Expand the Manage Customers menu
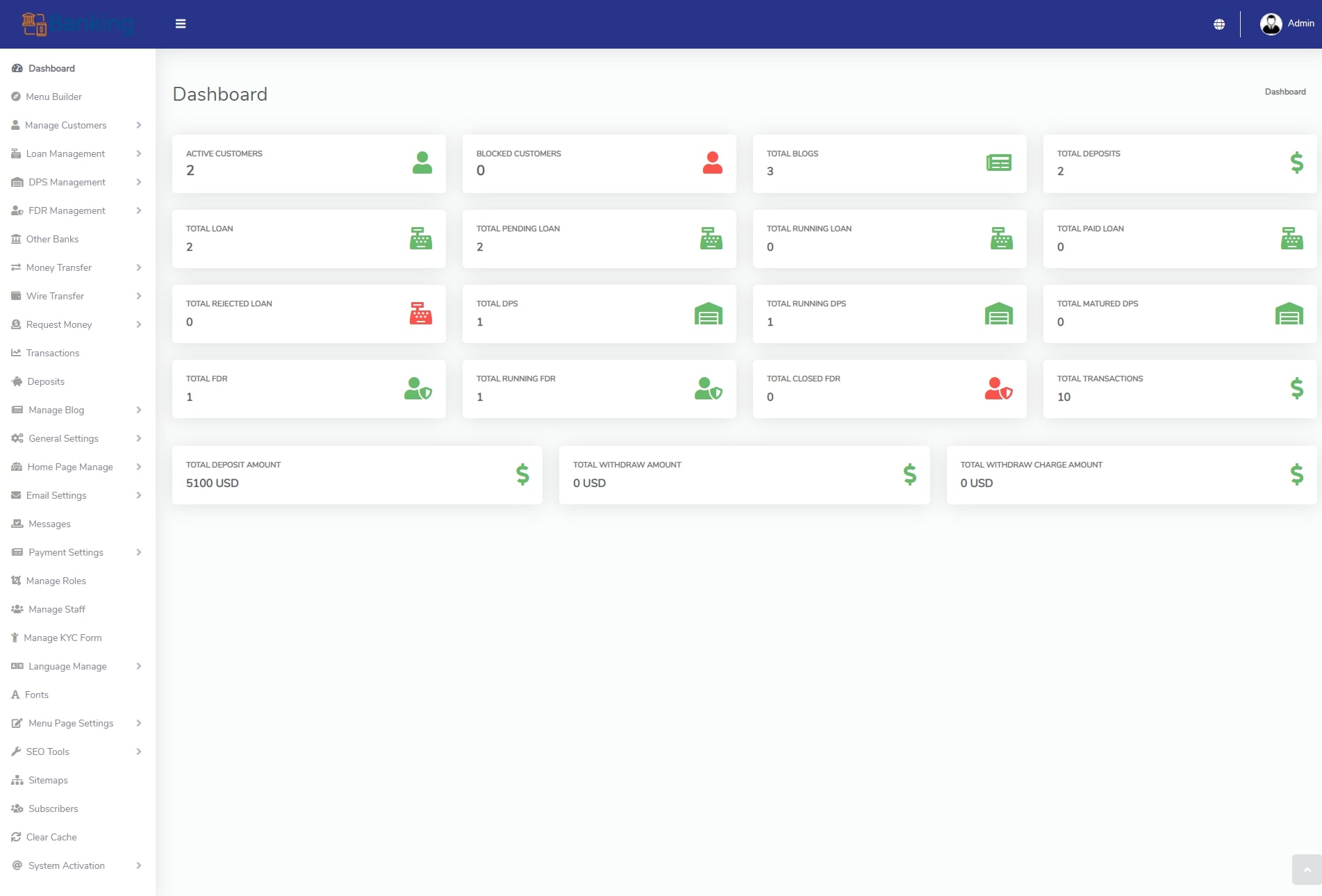This screenshot has width=1322, height=896. pyautogui.click(x=66, y=125)
